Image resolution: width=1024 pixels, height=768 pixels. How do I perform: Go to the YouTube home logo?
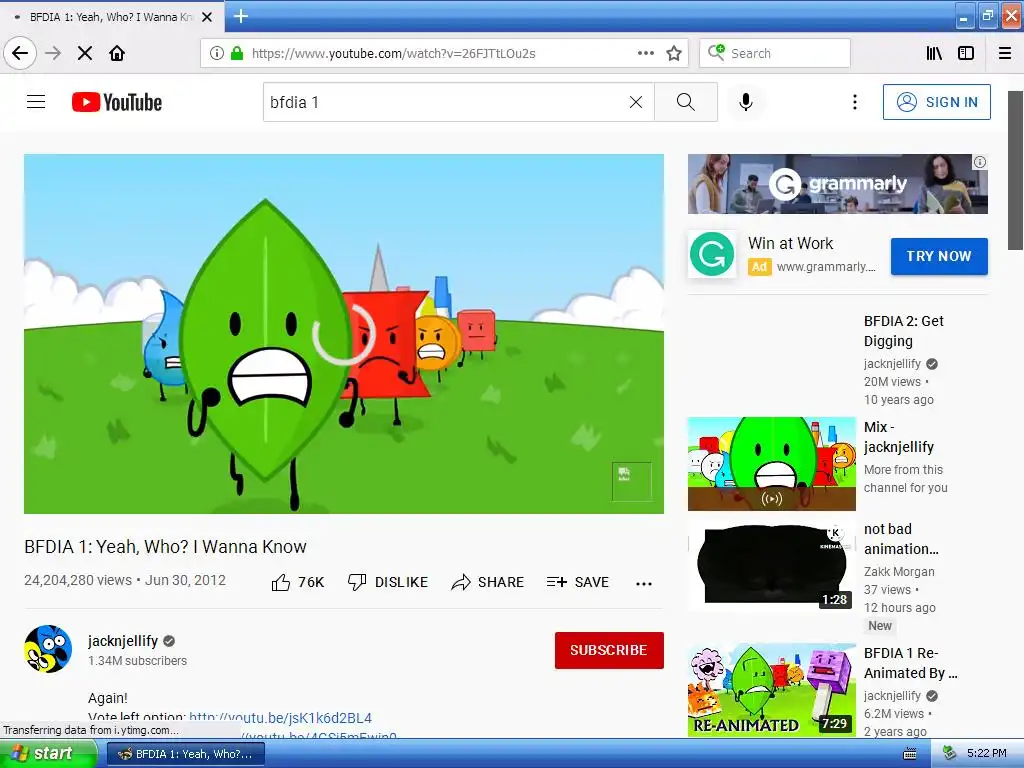tap(117, 102)
